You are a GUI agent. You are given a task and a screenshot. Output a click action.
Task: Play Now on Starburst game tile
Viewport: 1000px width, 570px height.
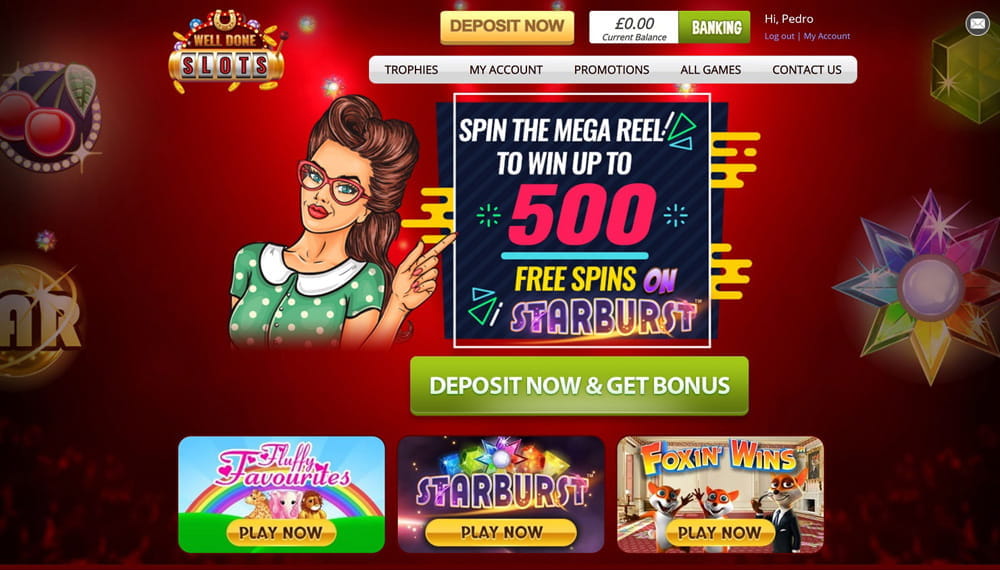(x=501, y=532)
